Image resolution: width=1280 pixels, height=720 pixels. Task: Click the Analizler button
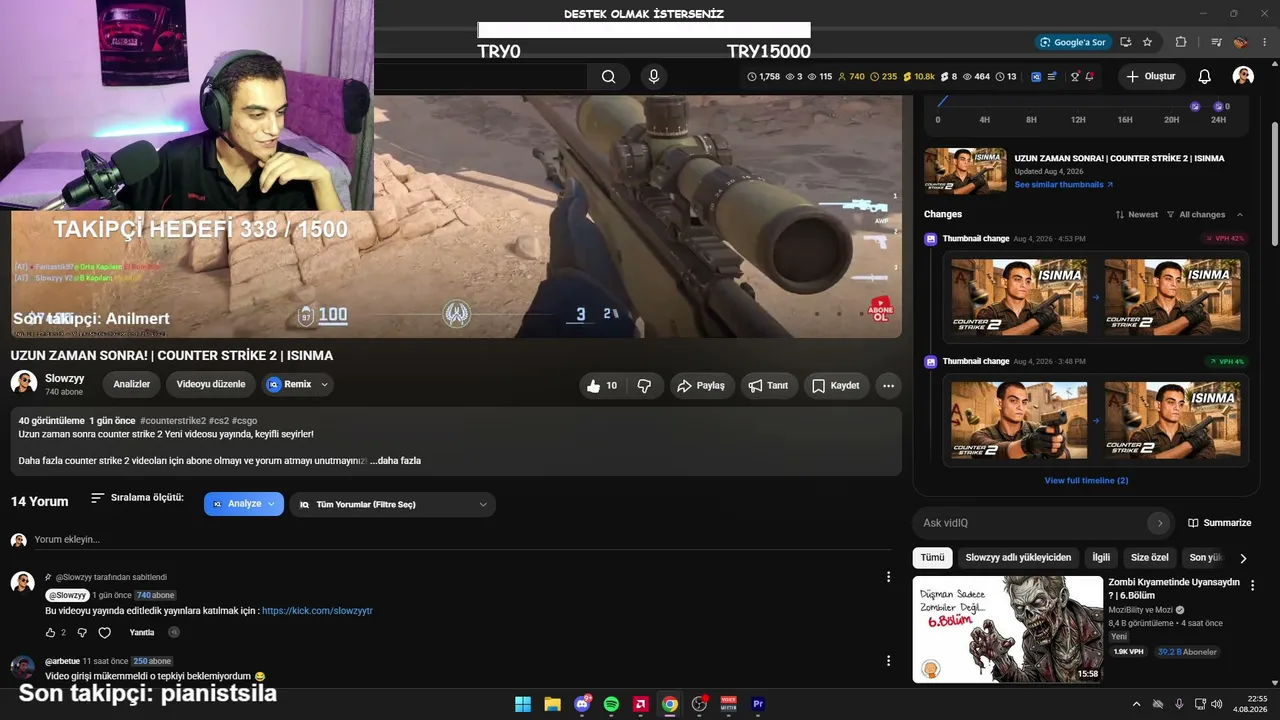pos(132,385)
